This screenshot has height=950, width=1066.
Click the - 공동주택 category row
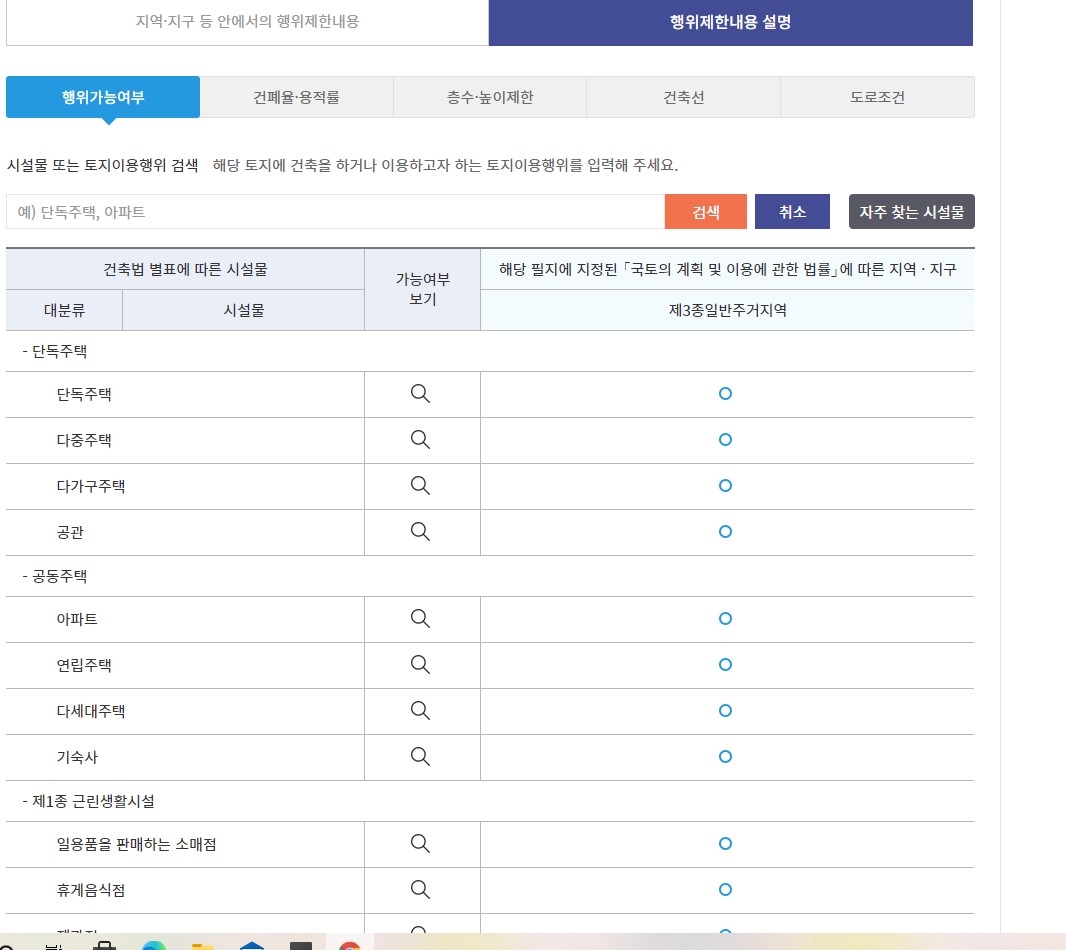tap(490, 577)
